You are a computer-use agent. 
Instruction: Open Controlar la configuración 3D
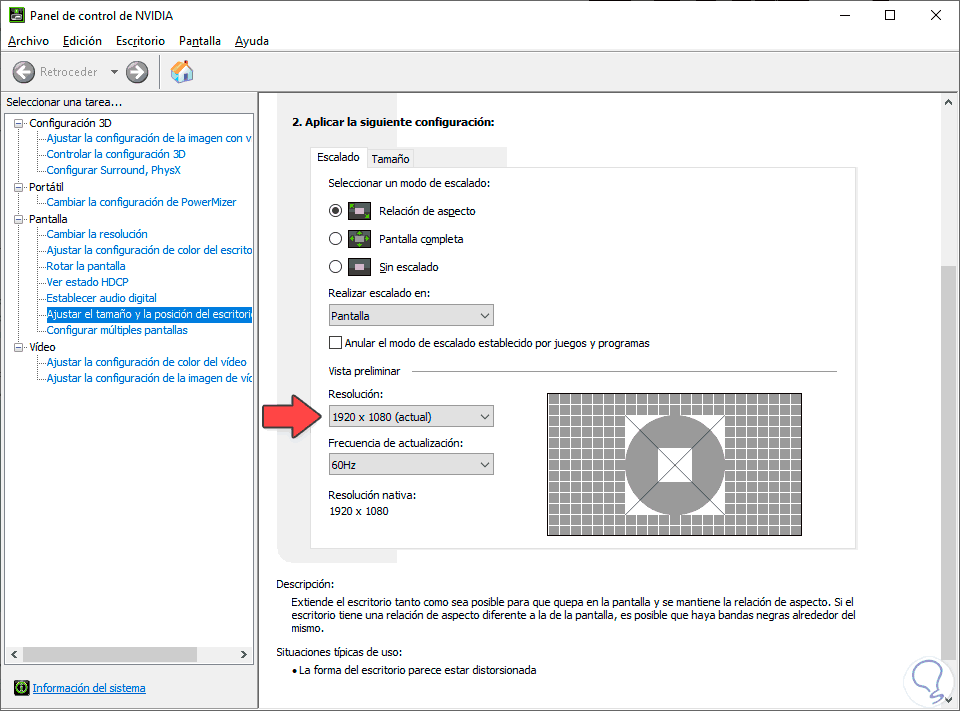coord(116,154)
